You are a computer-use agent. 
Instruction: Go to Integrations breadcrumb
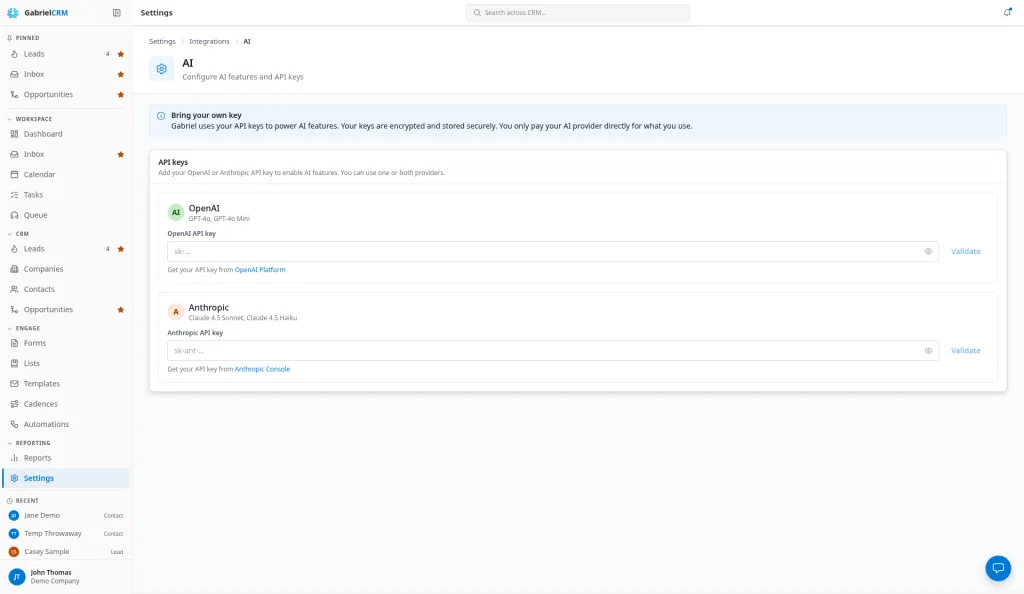pyautogui.click(x=209, y=41)
